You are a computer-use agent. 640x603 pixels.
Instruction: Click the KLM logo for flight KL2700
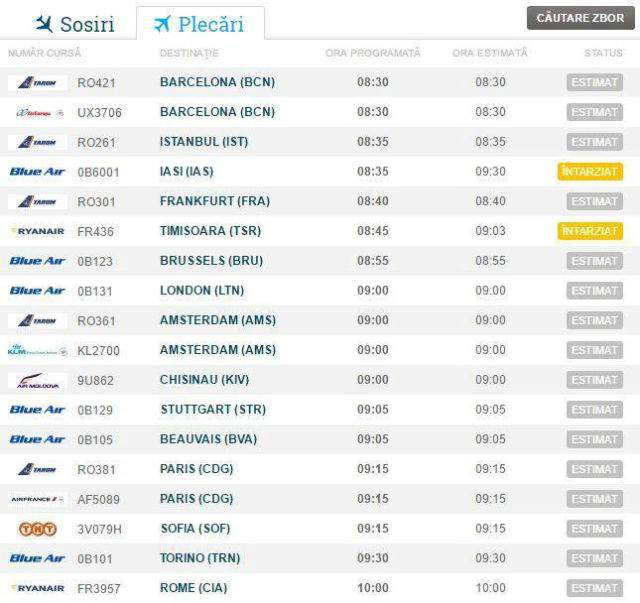pyautogui.click(x=37, y=350)
